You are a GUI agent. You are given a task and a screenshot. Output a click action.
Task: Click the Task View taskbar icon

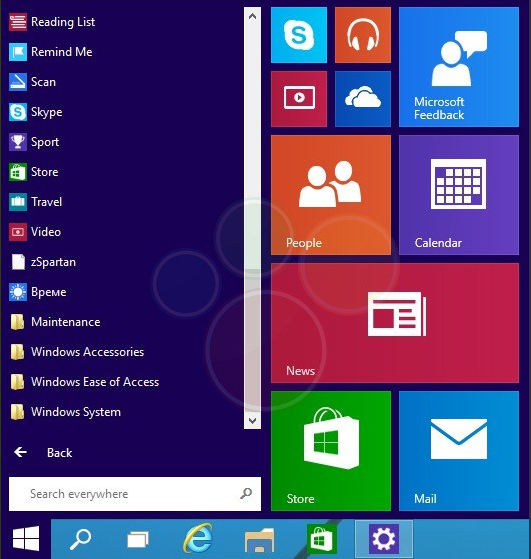coord(138,539)
